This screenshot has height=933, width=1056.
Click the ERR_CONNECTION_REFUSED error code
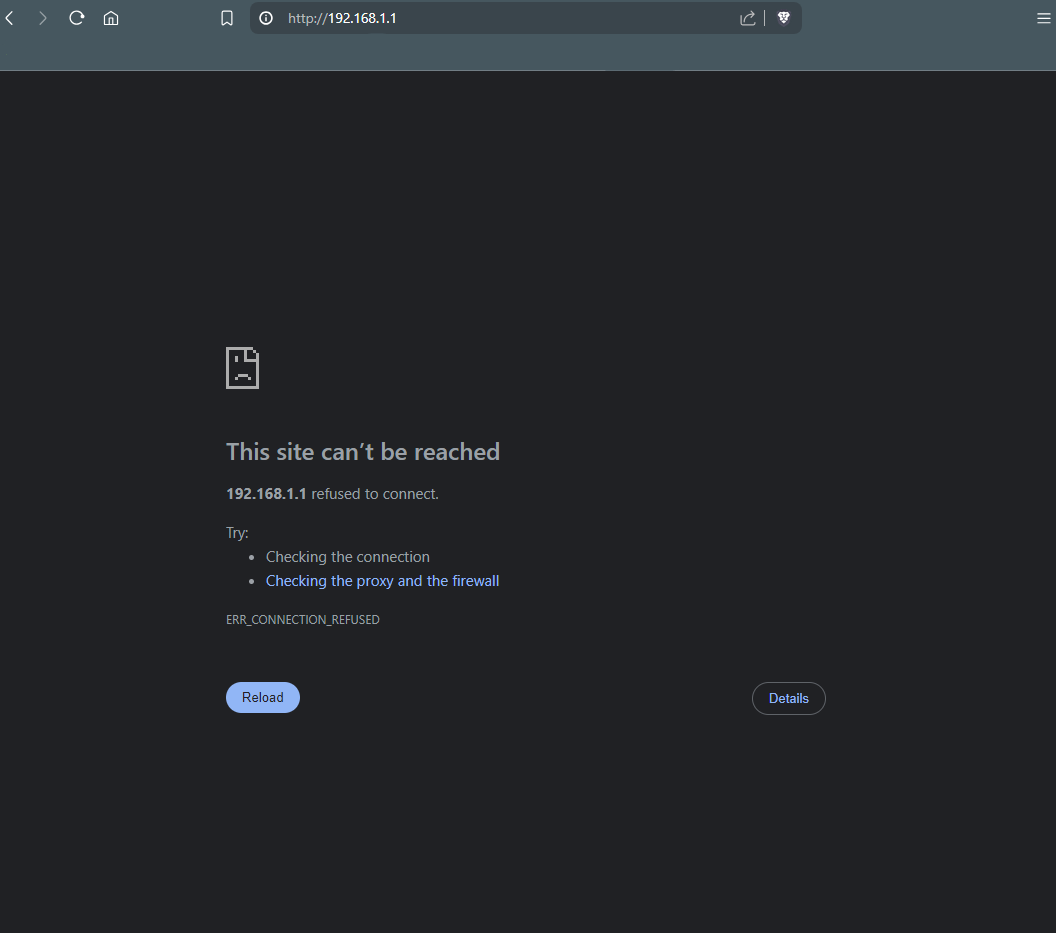tap(303, 619)
